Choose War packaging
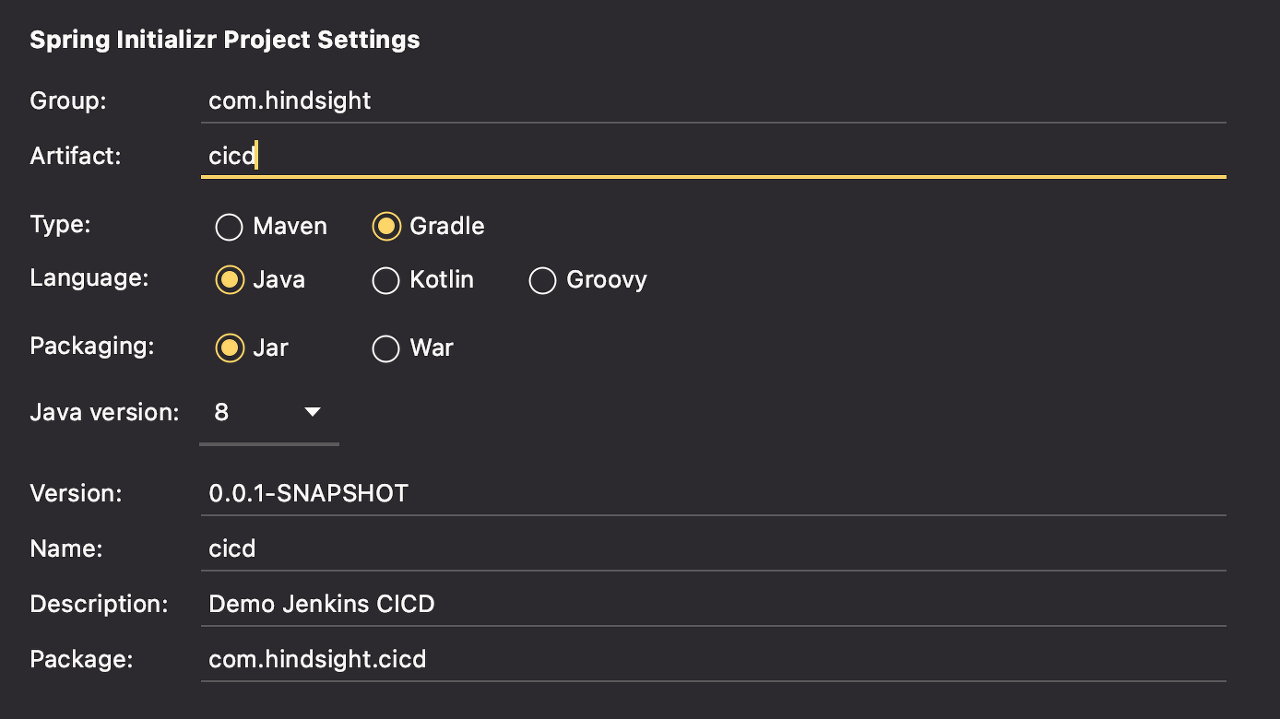1280x719 pixels. 386,349
